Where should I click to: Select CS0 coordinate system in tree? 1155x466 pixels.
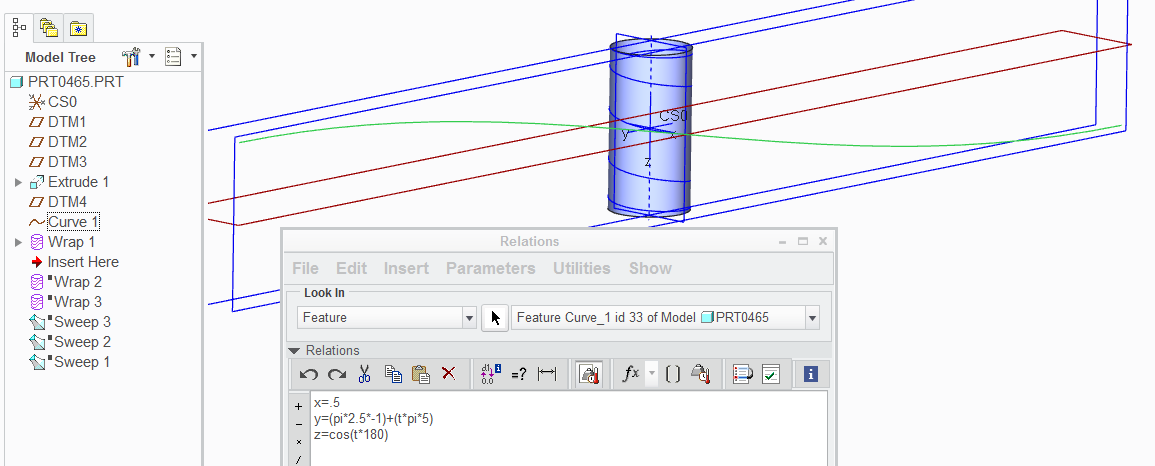pyautogui.click(x=52, y=102)
